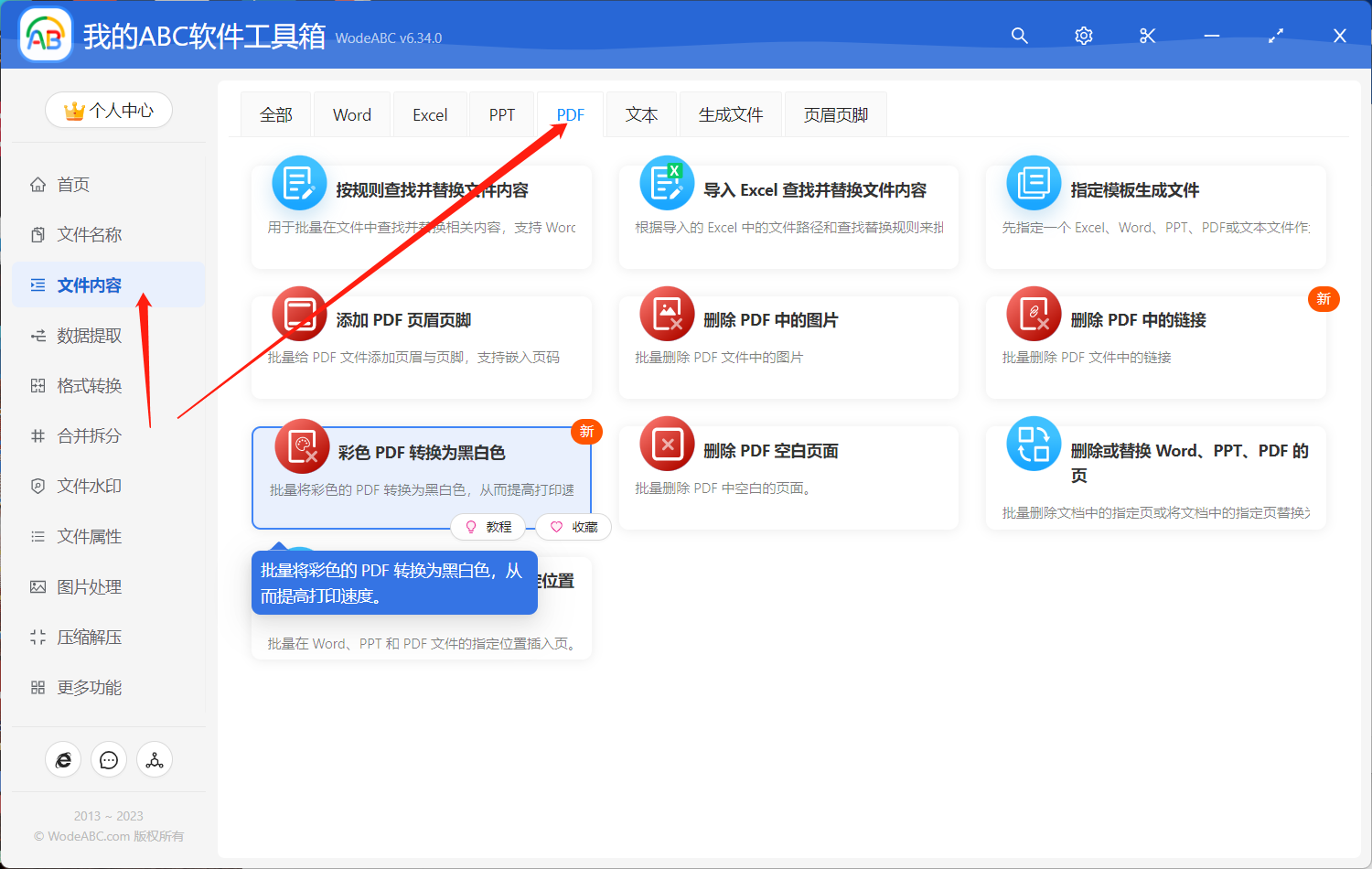
Task: Open search with the magnifier icon
Action: (1019, 35)
